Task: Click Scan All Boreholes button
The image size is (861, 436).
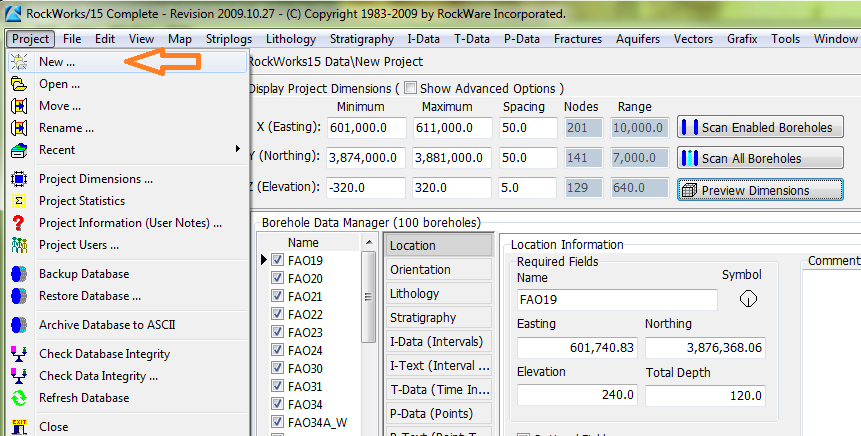Action: pos(760,158)
